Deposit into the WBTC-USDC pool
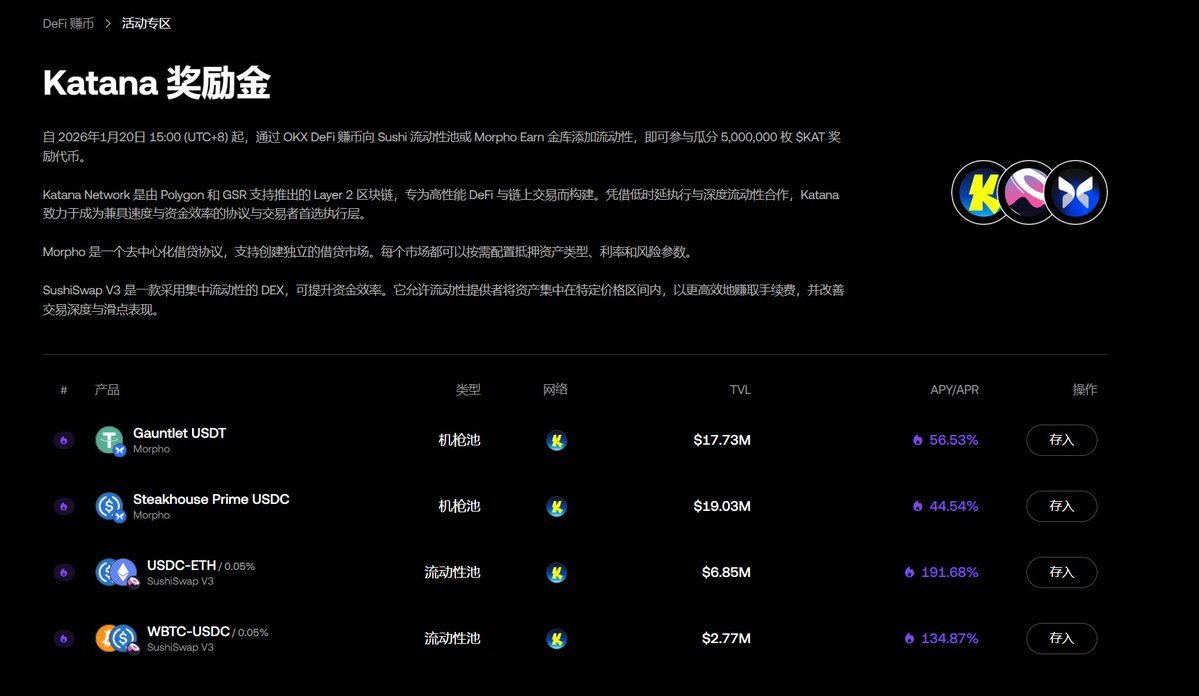 (1061, 638)
